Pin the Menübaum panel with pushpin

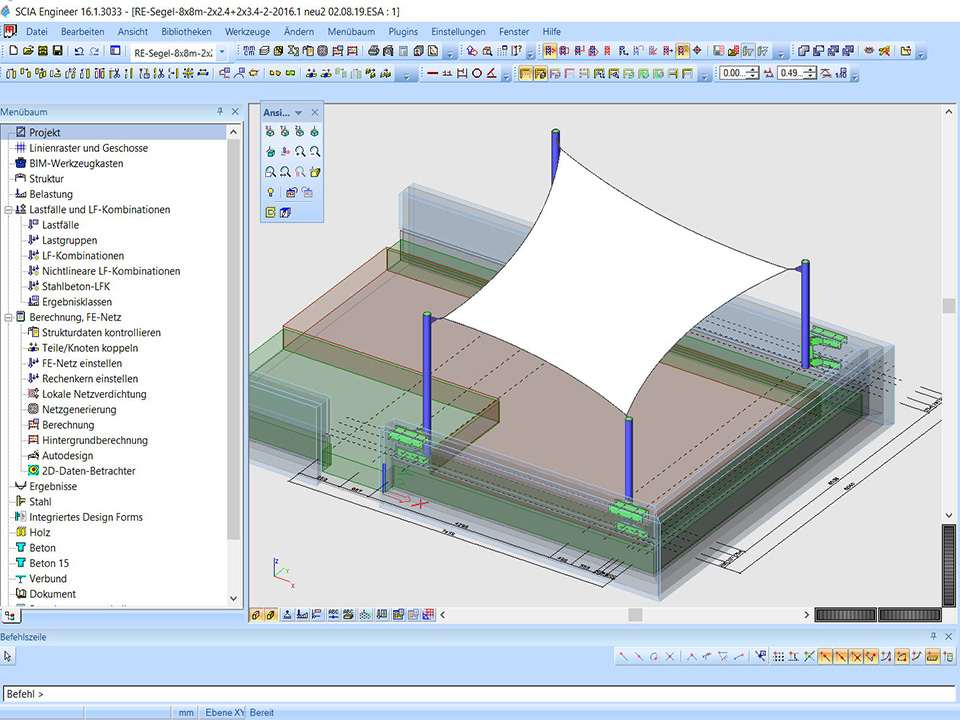click(220, 112)
